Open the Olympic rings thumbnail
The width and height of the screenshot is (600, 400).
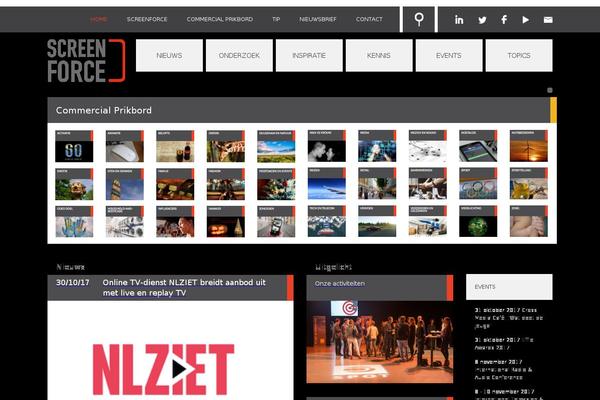478,184
